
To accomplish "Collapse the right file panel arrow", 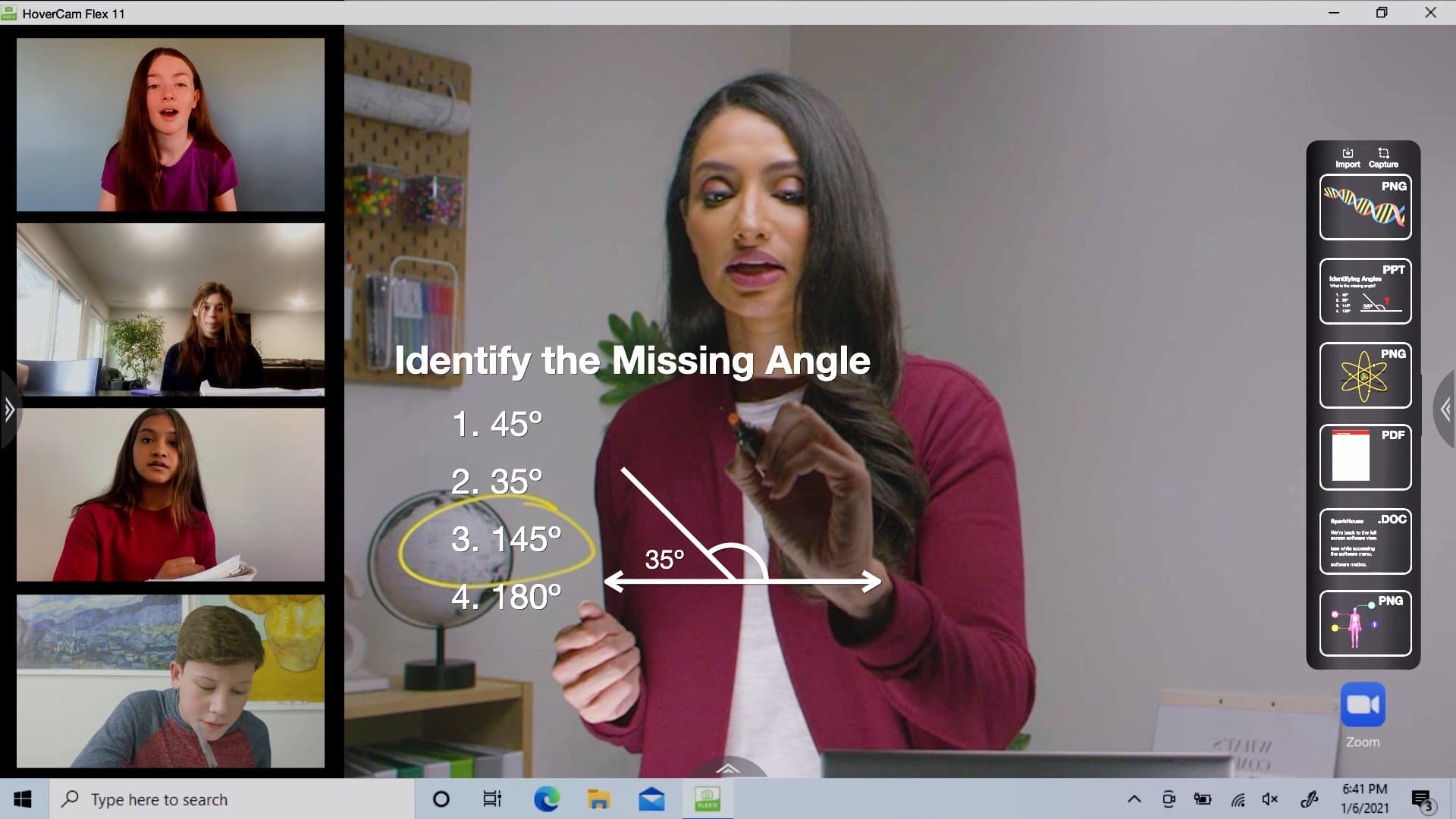I will (1445, 410).
